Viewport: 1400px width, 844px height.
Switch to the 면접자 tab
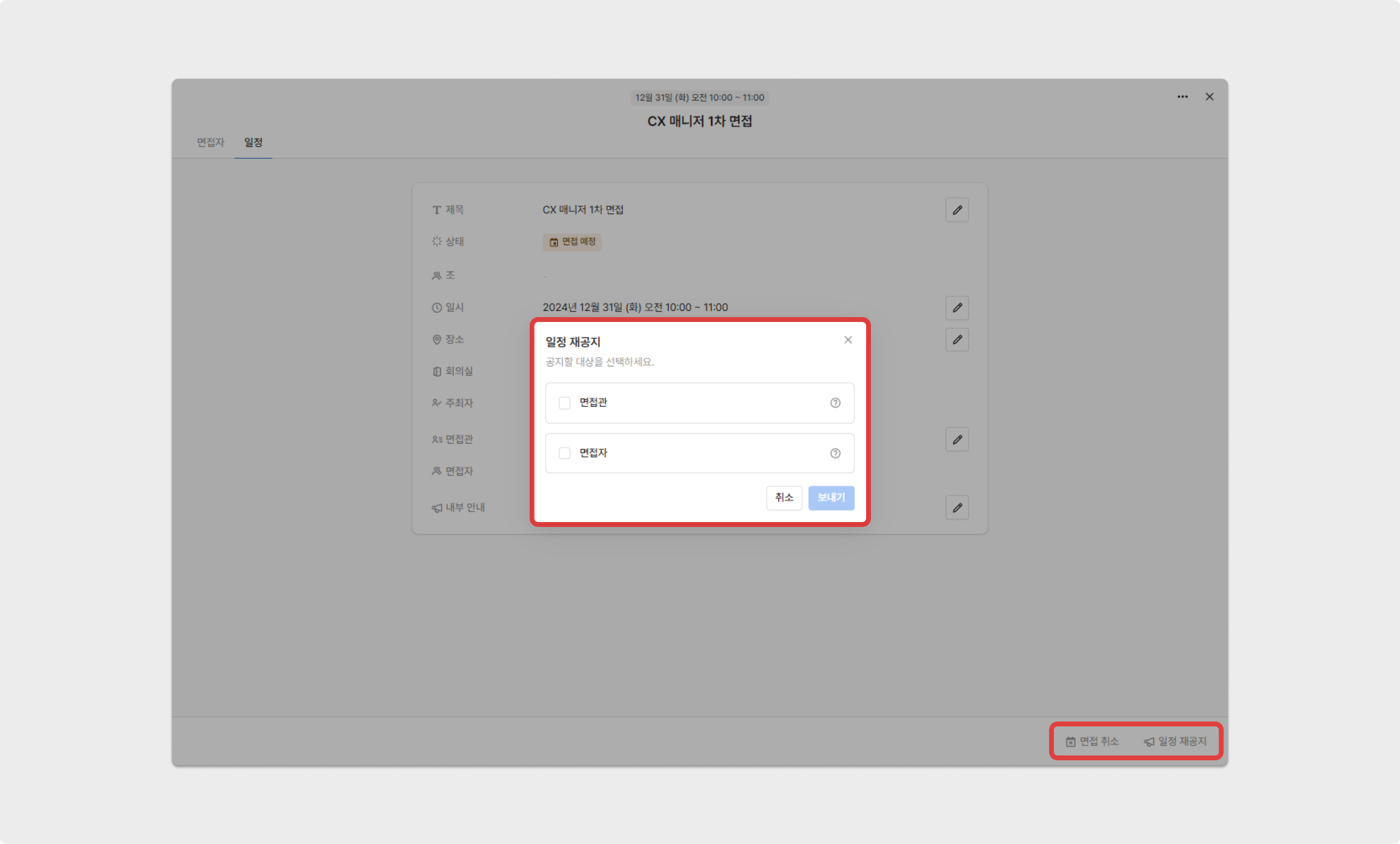pos(210,142)
